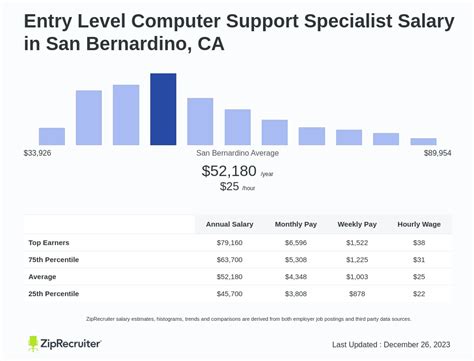Click the $79,160 Top Earners annual salary cell
Screen dimensions: 474x361
(x=229, y=243)
